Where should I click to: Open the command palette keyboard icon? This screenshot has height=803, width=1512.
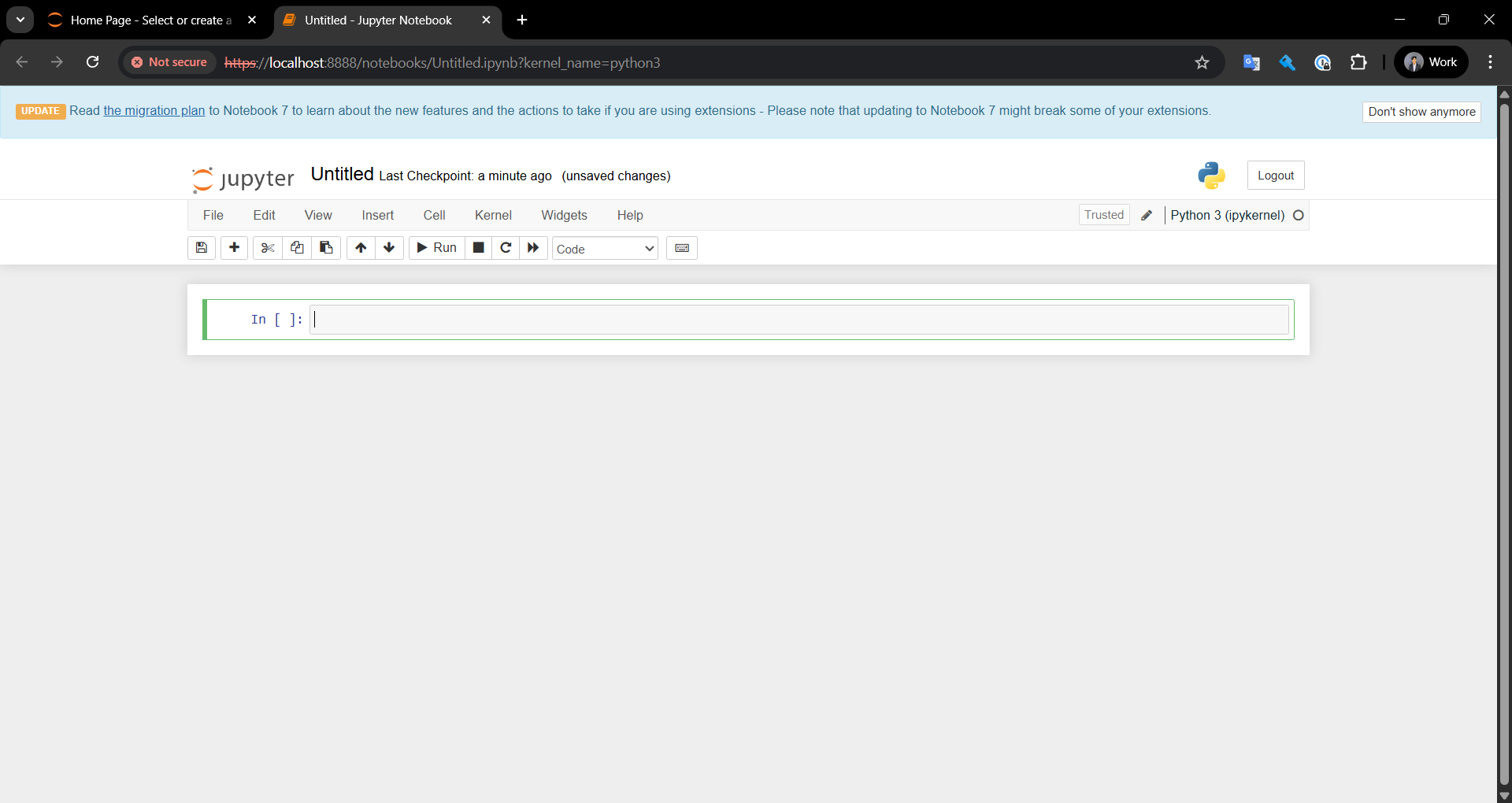pos(682,248)
